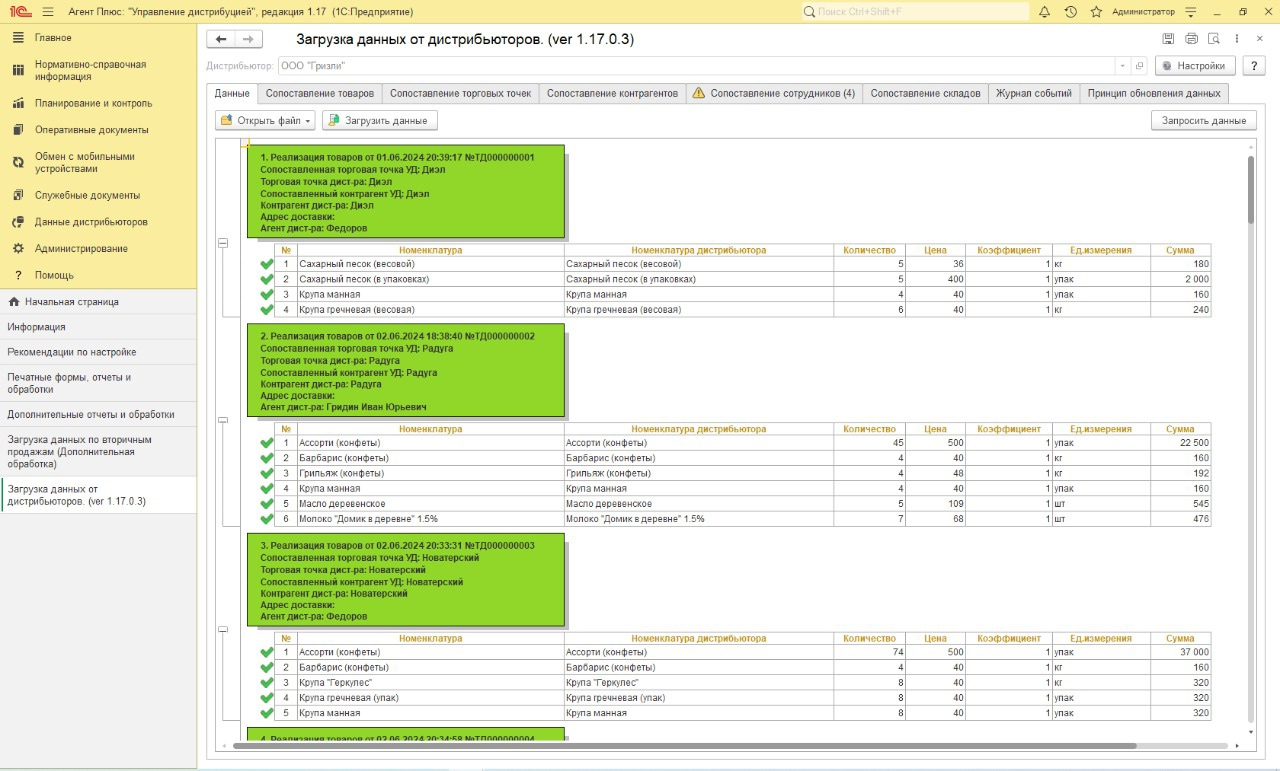The width and height of the screenshot is (1280, 771).
Task: Open favorites star icon
Action: tap(1096, 12)
